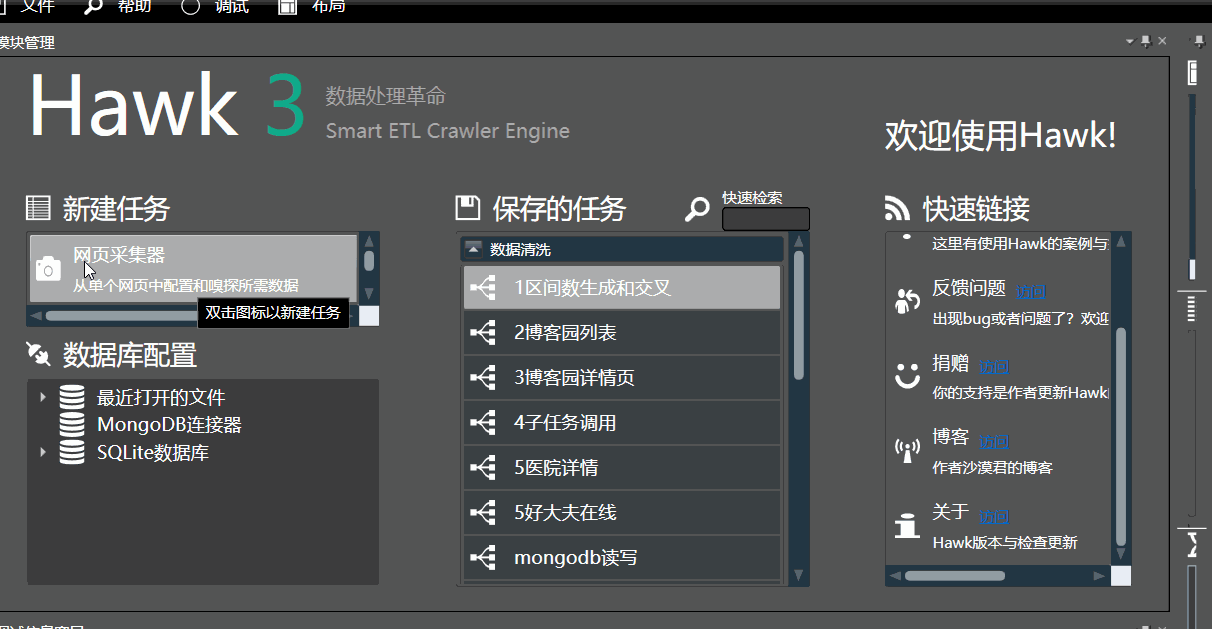
Task: Click the 快速链接 horizontal scroll-right arrow
Action: pyautogui.click(x=1099, y=576)
